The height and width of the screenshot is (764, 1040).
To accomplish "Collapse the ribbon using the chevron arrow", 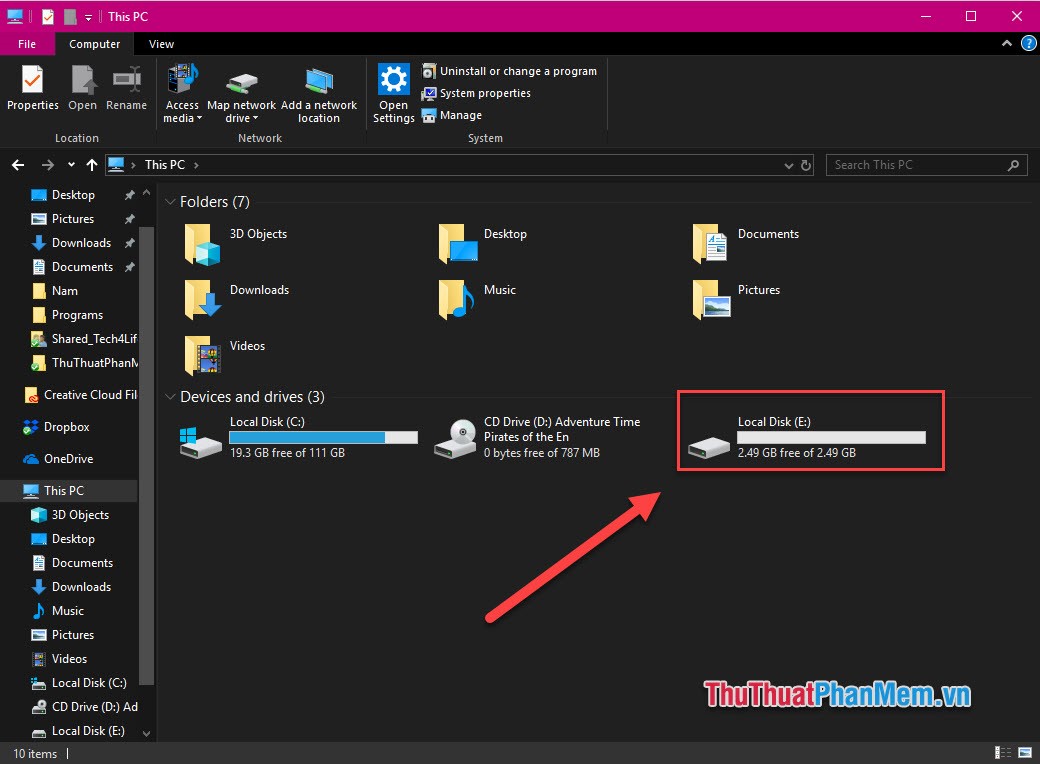I will coord(1005,44).
